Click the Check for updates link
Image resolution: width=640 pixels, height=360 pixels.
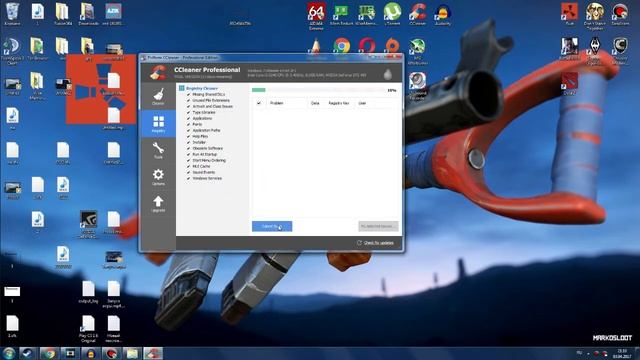[378, 243]
